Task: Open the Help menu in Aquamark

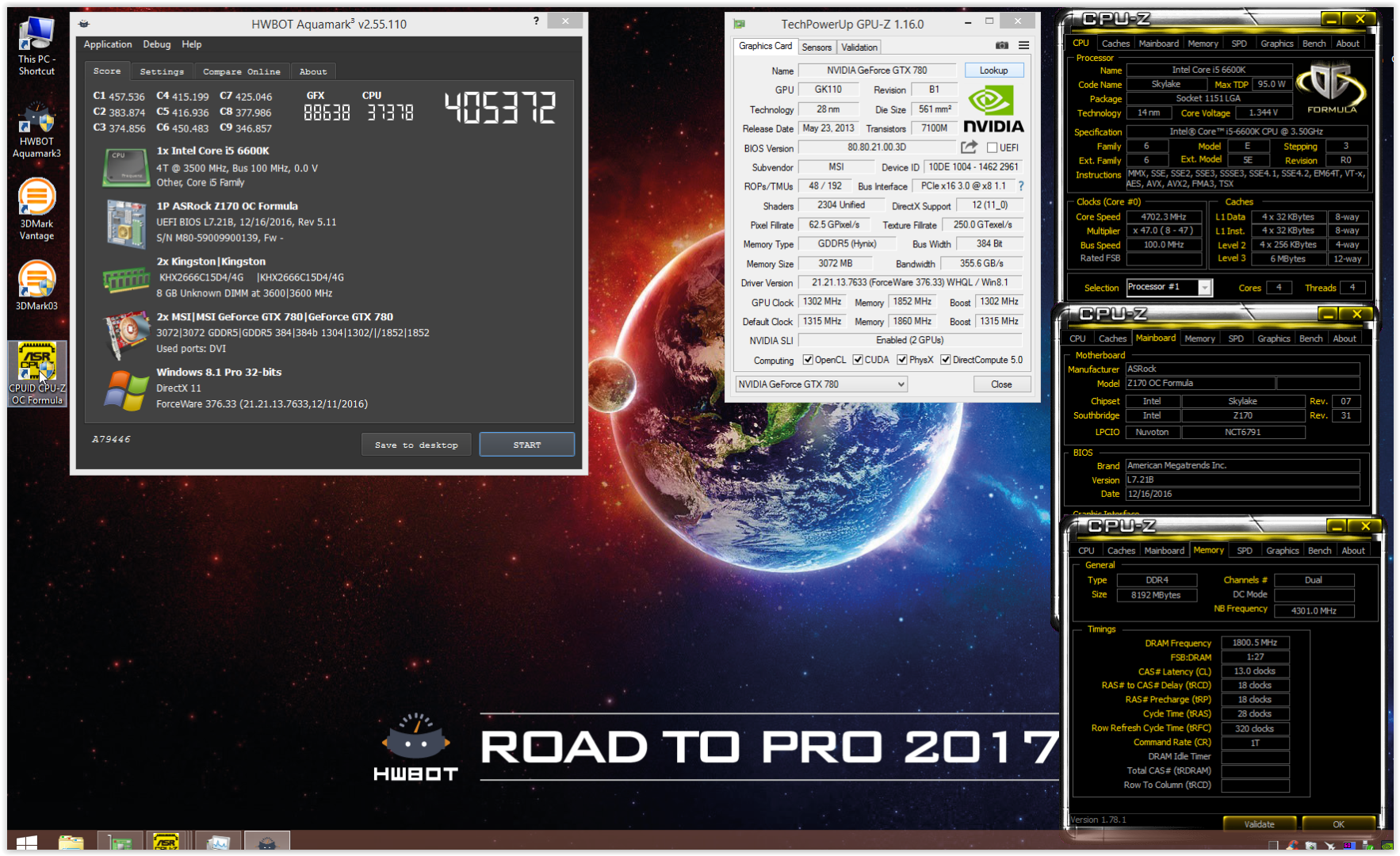Action: click(x=192, y=44)
